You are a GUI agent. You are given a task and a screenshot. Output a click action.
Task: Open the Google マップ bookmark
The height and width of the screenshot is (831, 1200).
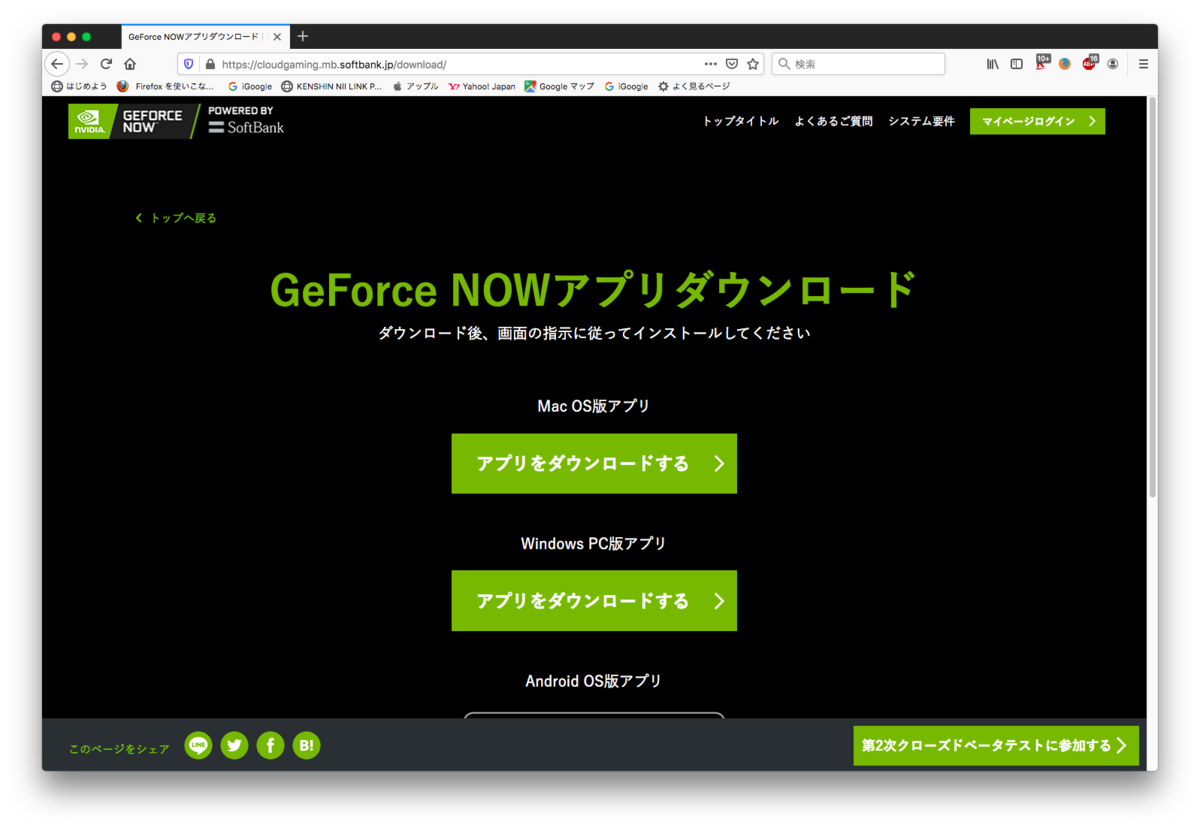click(x=559, y=87)
